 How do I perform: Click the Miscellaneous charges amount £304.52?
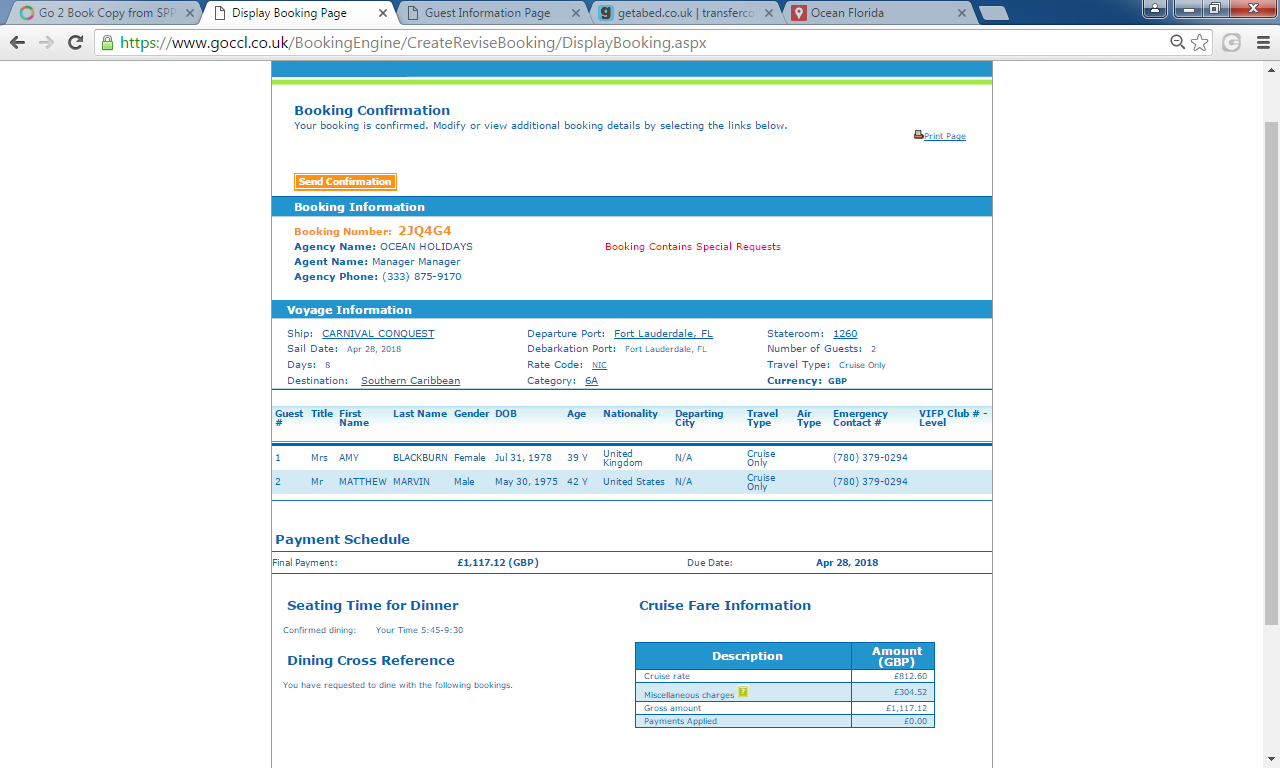click(910, 692)
